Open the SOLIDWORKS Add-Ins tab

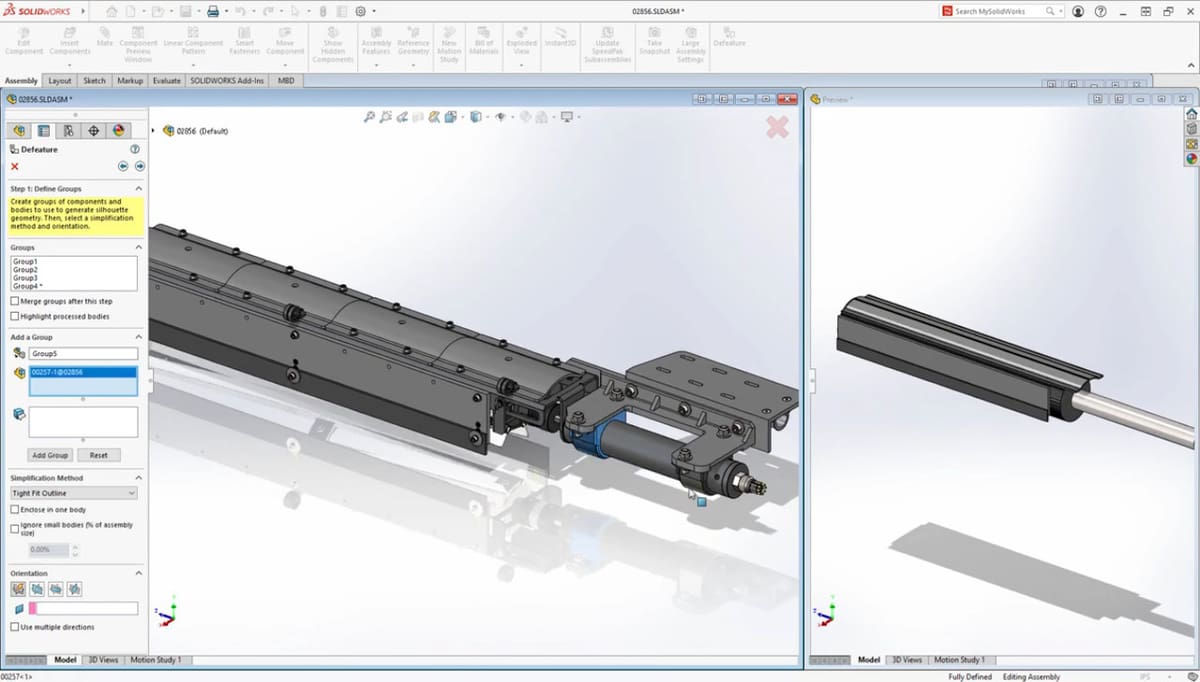click(228, 81)
